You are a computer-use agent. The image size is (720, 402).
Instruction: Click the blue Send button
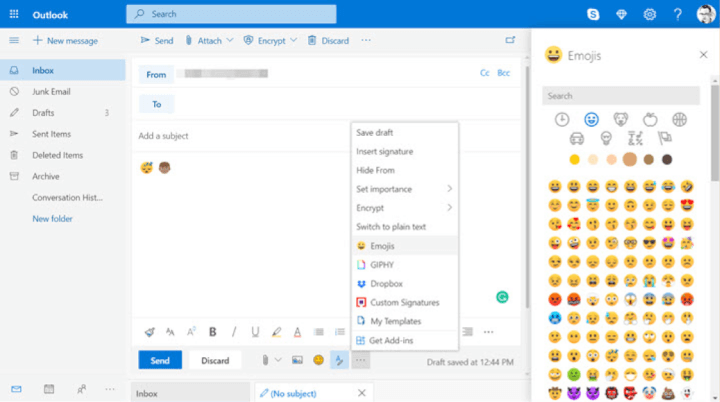tap(160, 360)
